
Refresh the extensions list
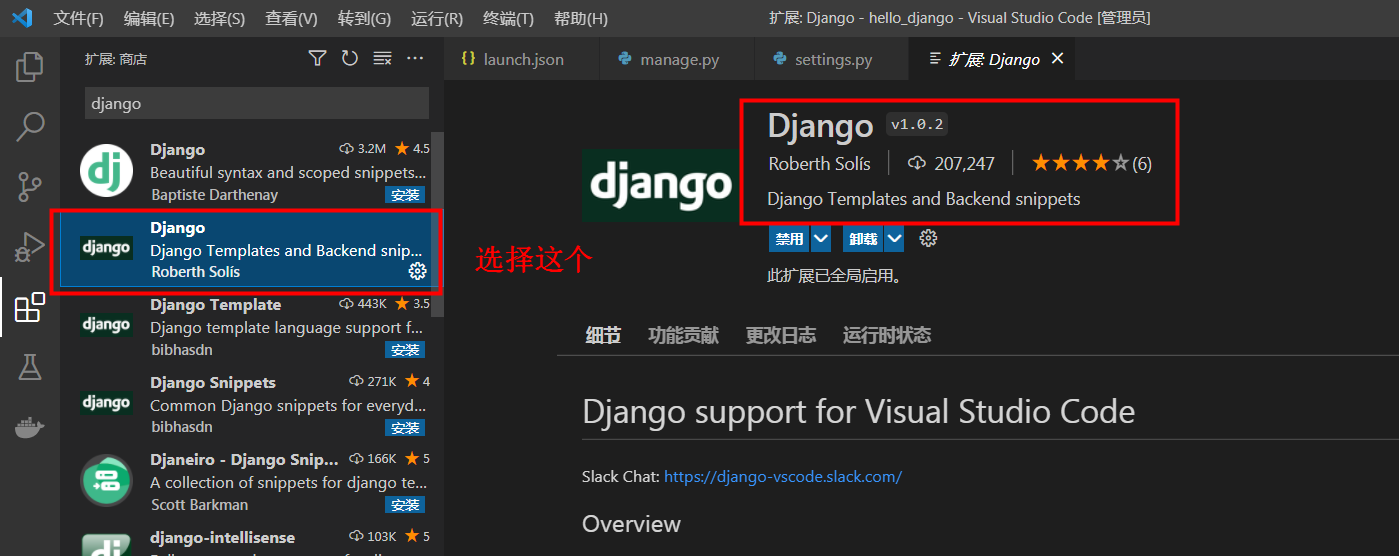349,59
